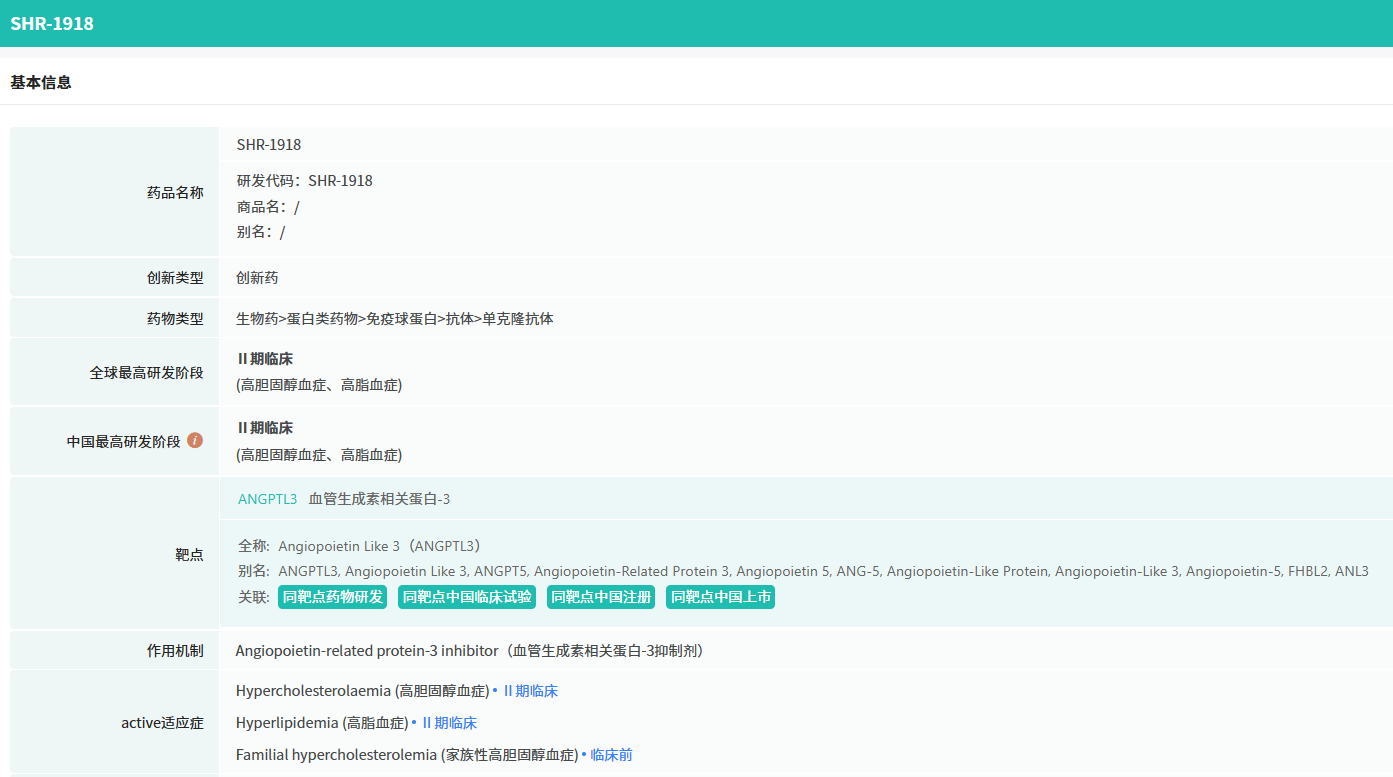Image resolution: width=1393 pixels, height=777 pixels.
Task: Click the 同靶点药物研发 button
Action: [x=332, y=597]
